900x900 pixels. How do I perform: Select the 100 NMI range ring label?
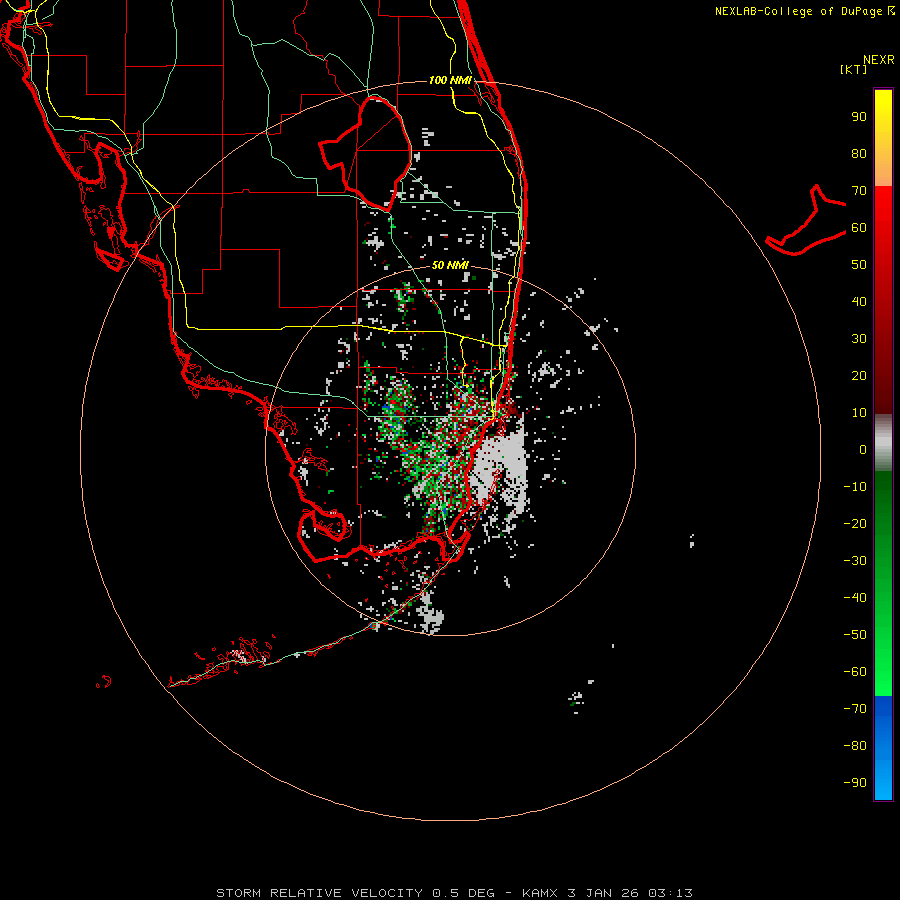click(x=451, y=80)
